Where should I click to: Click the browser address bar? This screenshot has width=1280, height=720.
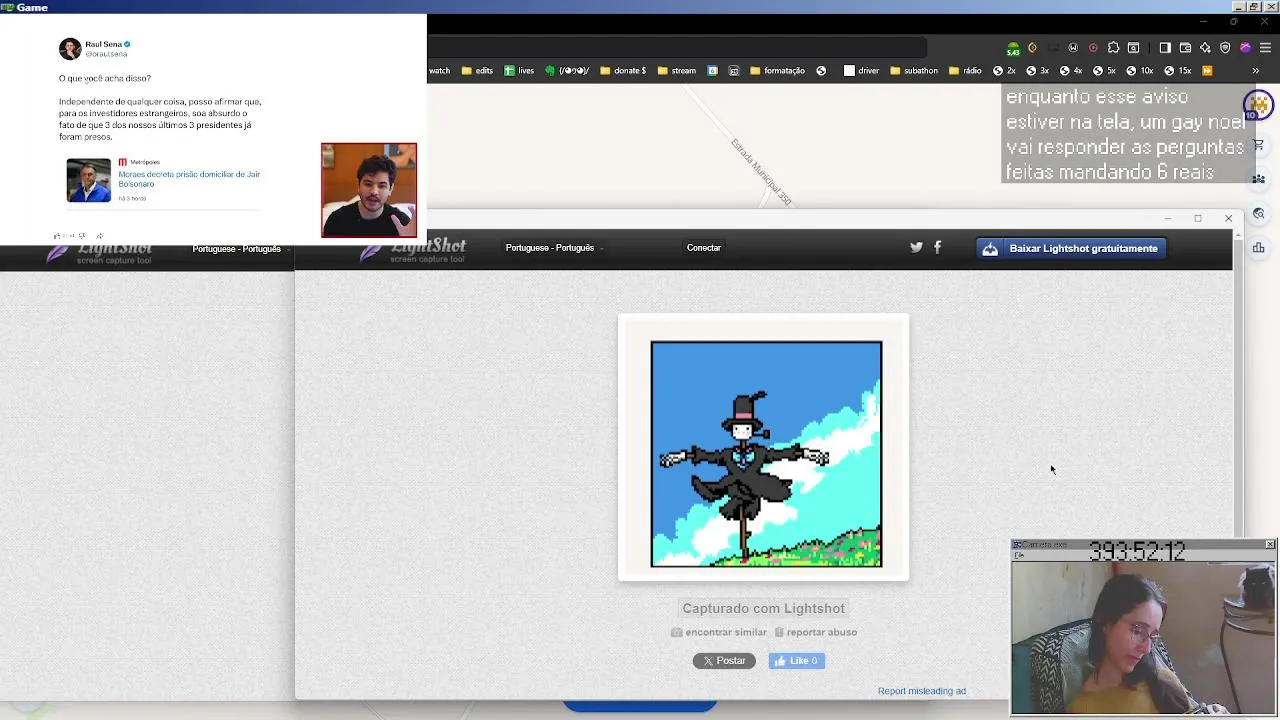677,47
